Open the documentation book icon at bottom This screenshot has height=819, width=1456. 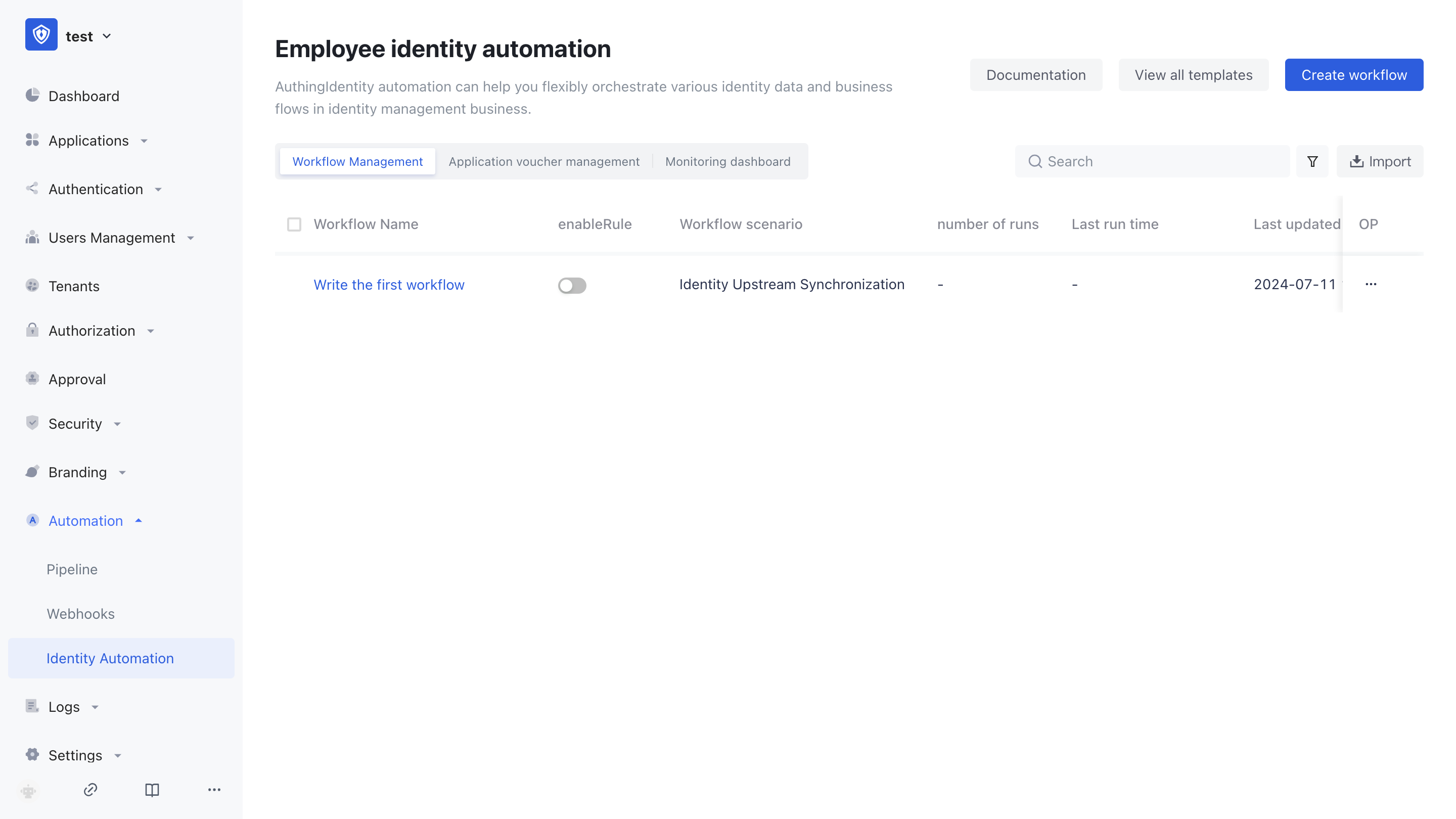coord(152,790)
